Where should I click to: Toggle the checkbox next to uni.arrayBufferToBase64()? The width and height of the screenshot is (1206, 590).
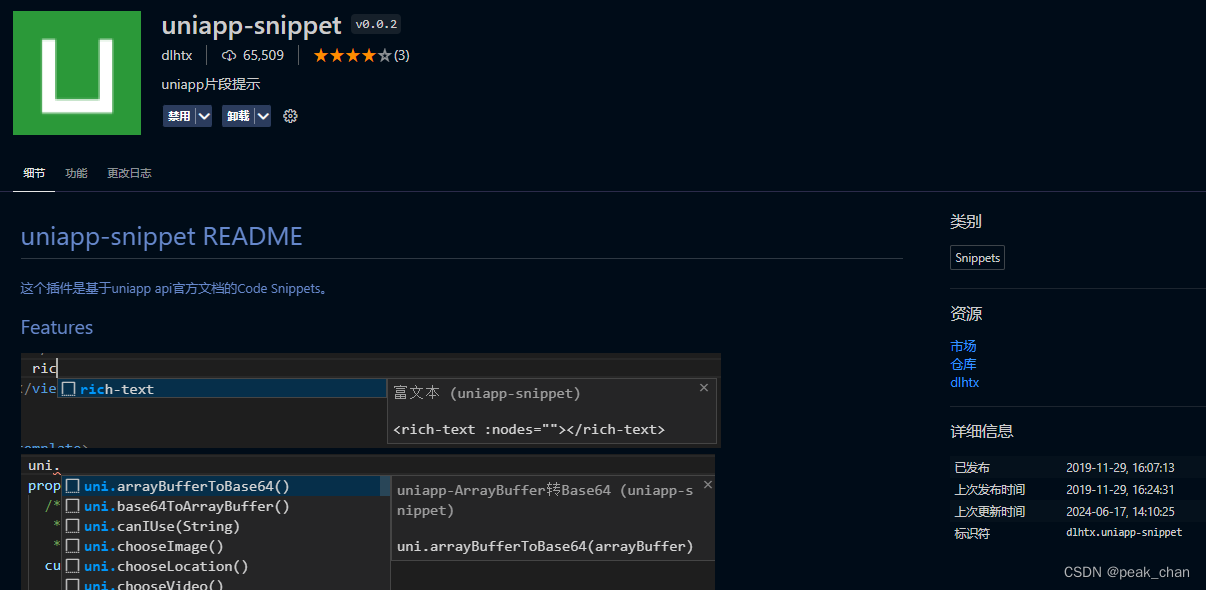(x=73, y=486)
